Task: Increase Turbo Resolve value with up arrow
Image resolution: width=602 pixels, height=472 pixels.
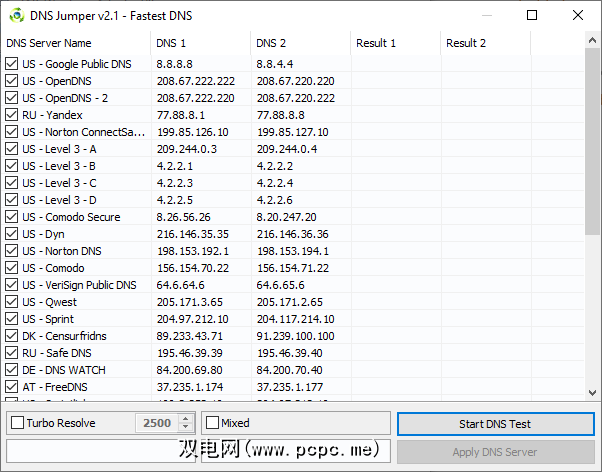Action: (185, 419)
